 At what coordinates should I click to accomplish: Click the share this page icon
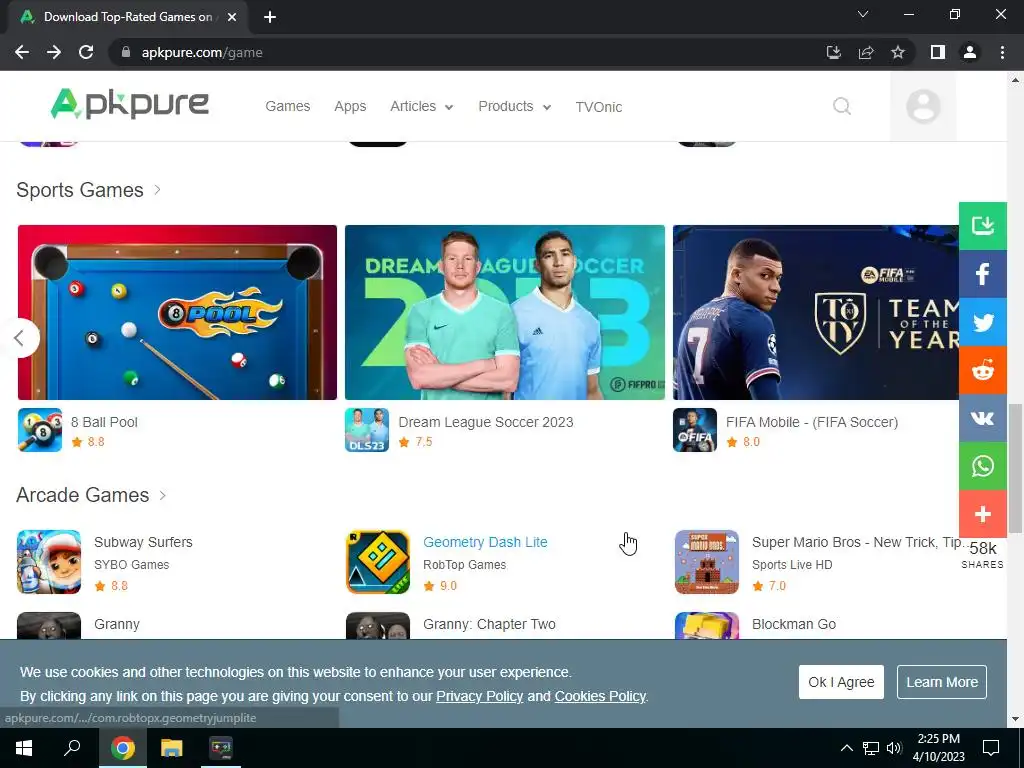[x=866, y=52]
